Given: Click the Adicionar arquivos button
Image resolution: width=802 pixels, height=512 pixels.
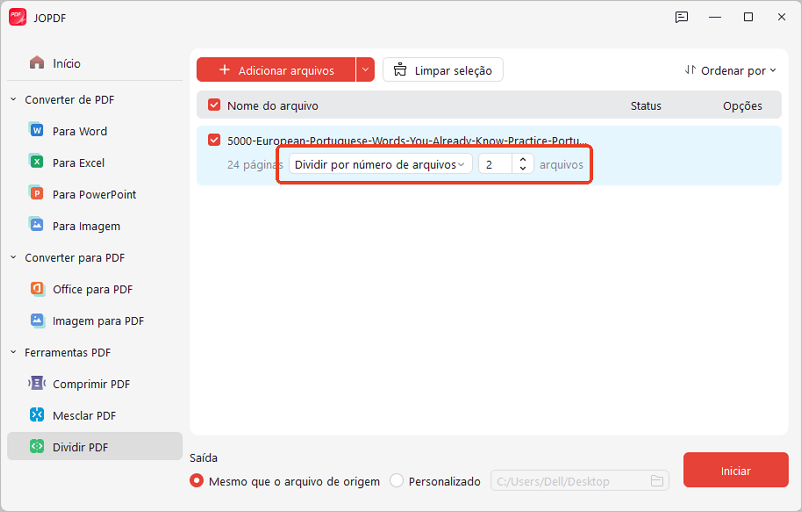Looking at the screenshot, I should pyautogui.click(x=276, y=70).
